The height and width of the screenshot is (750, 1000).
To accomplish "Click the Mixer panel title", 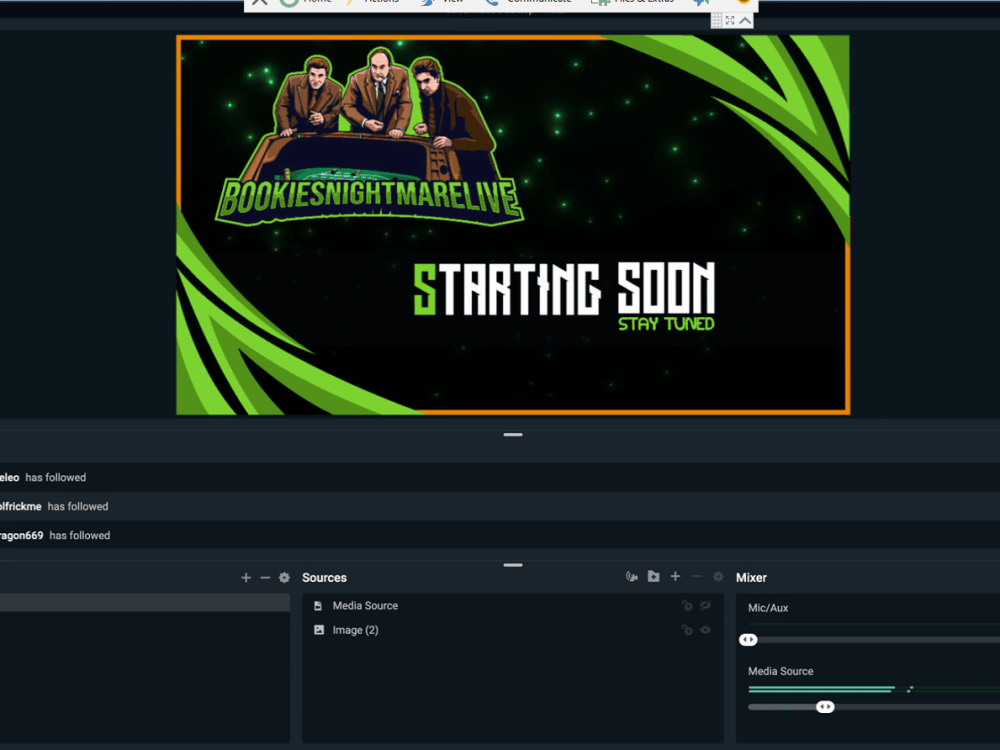I will pyautogui.click(x=751, y=578).
